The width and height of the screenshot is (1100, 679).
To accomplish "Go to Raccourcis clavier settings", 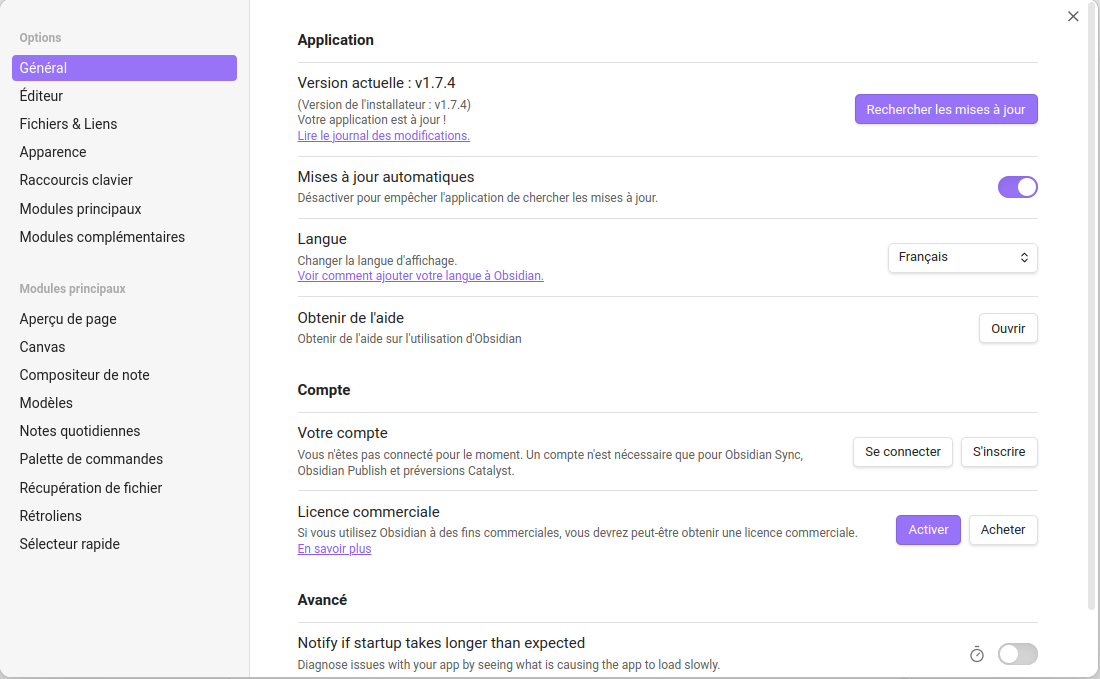I will [x=76, y=180].
